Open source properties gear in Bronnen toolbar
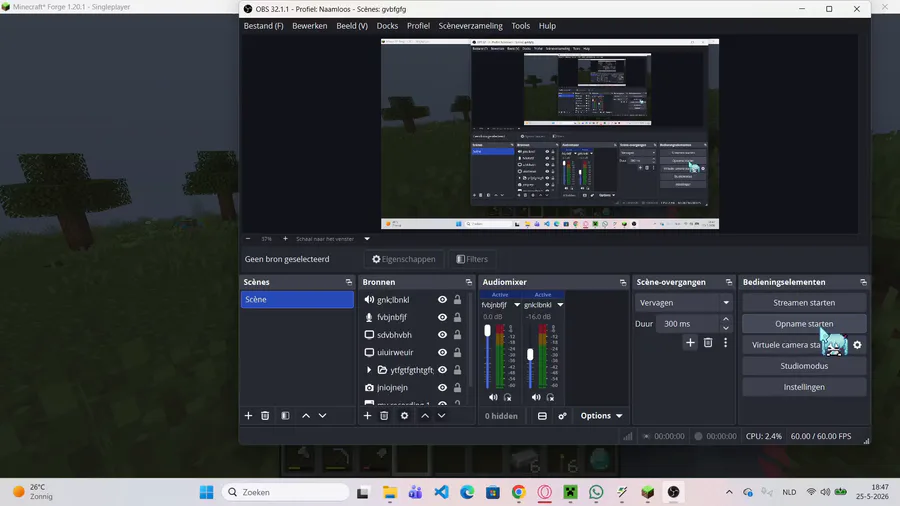This screenshot has height=506, width=900. tap(404, 415)
